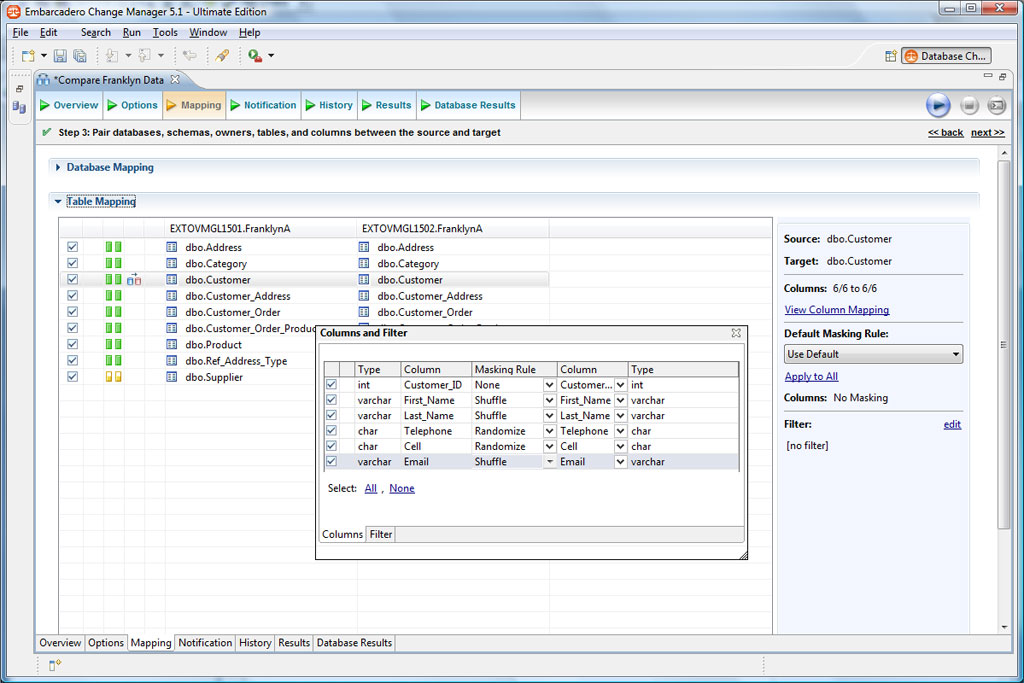1024x683 pixels.
Task: Click the << back link
Action: (946, 133)
